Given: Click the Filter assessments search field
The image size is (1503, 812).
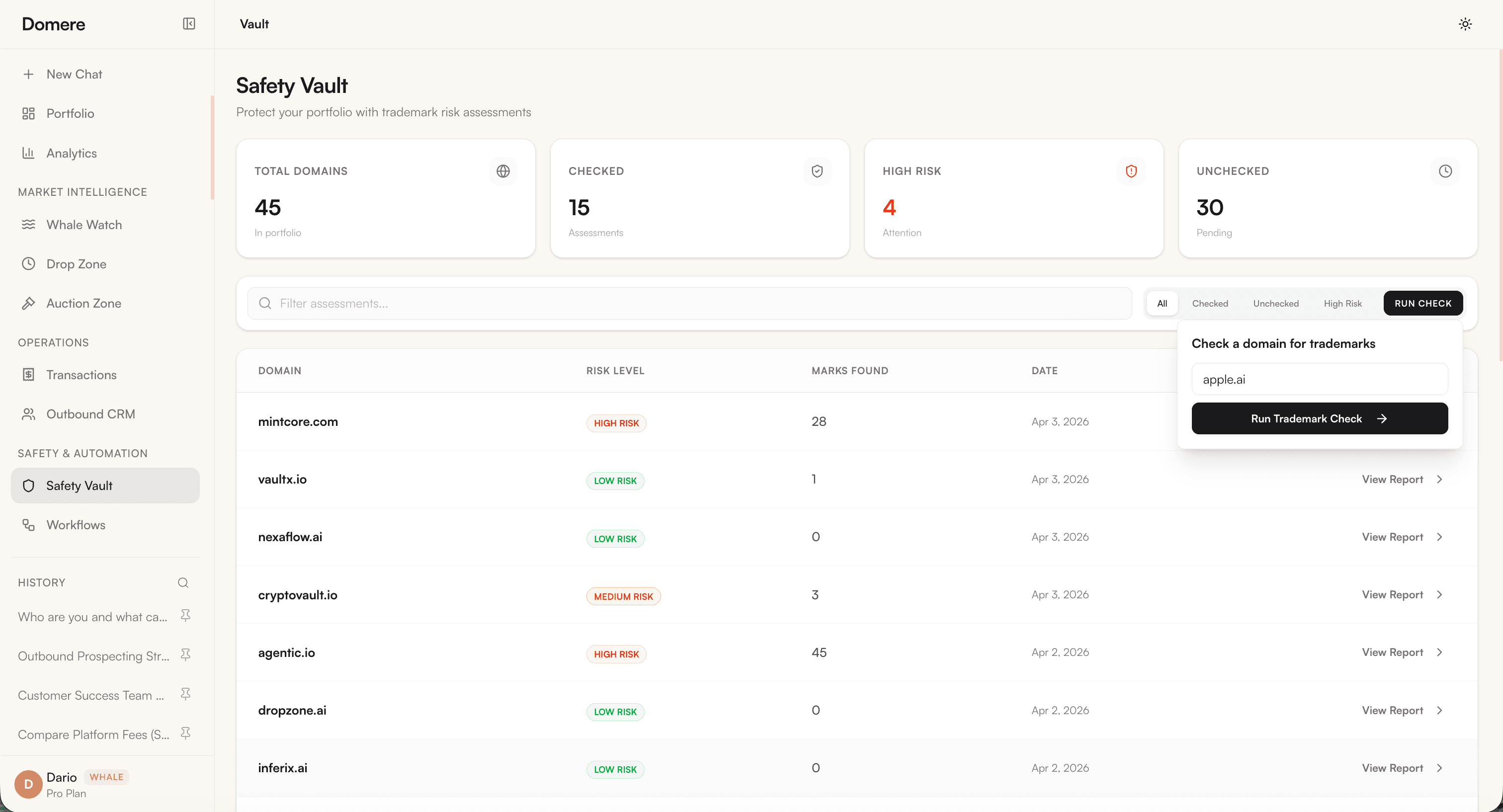Looking at the screenshot, I should click(688, 303).
